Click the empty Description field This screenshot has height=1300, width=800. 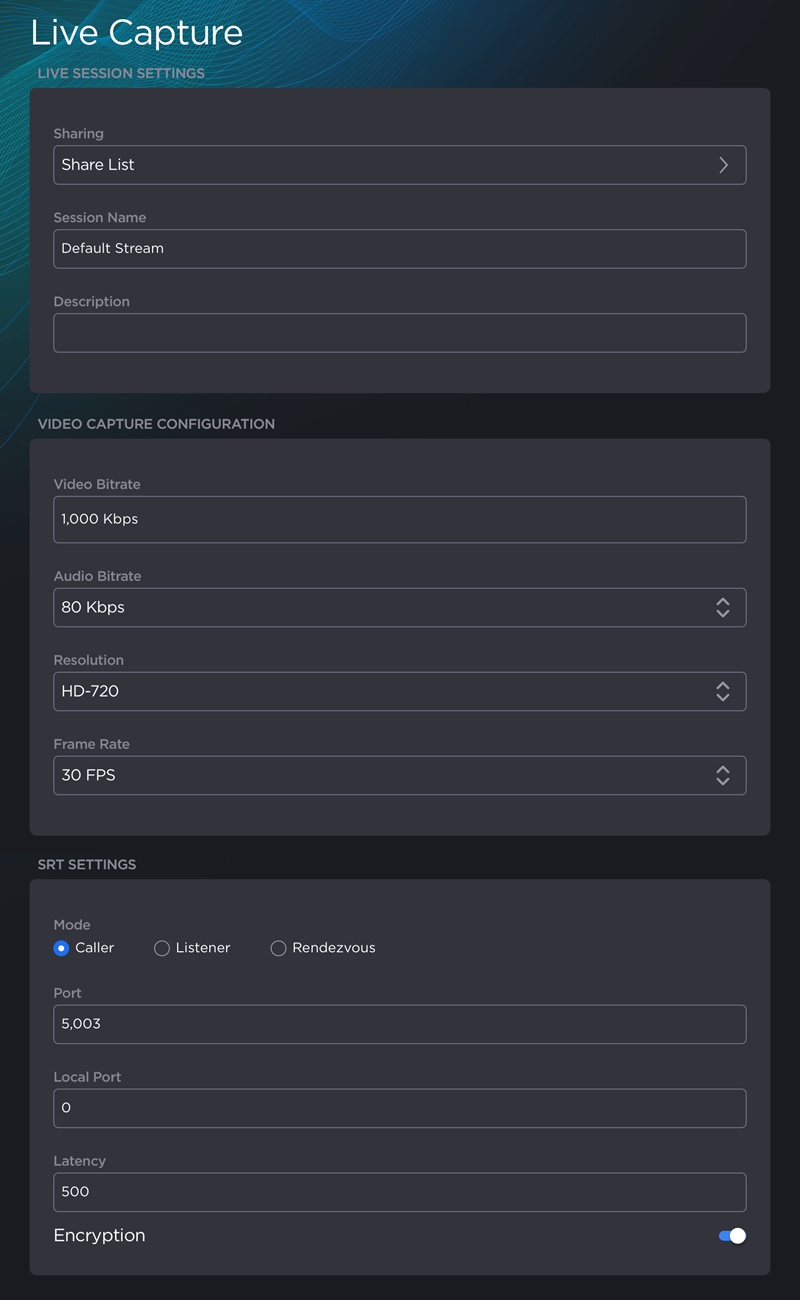(400, 333)
